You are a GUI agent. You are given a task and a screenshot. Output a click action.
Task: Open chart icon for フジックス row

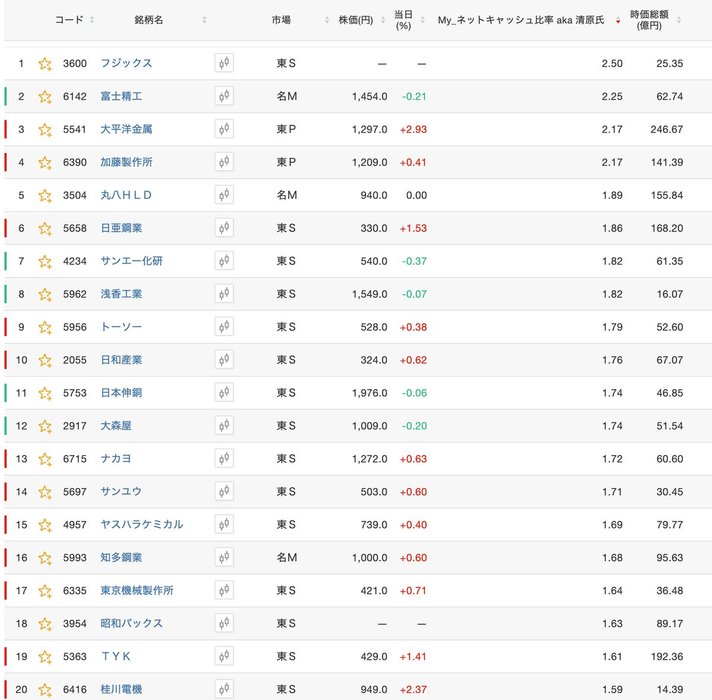tap(224, 63)
